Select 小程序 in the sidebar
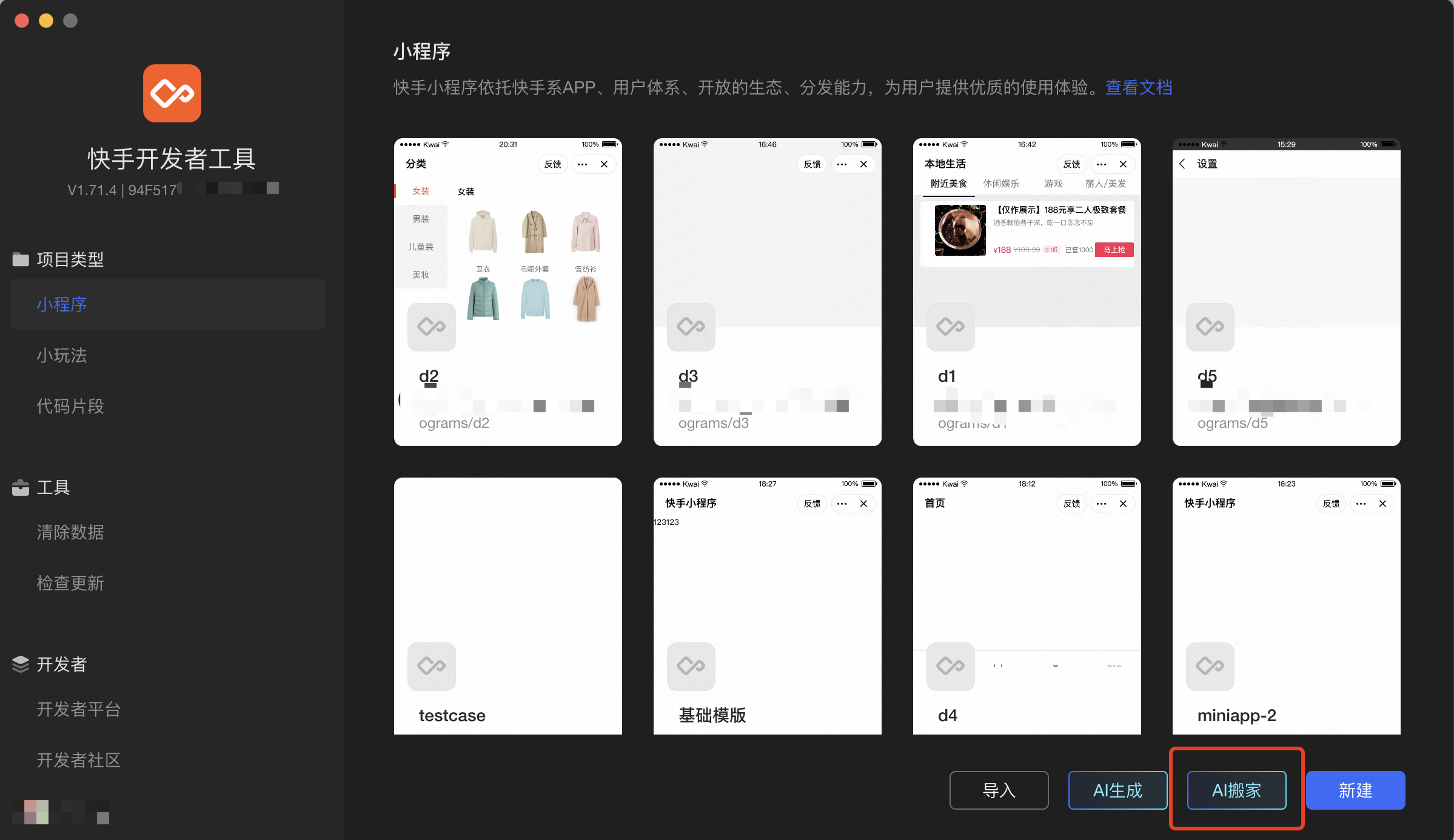This screenshot has height=840, width=1454. click(x=62, y=304)
